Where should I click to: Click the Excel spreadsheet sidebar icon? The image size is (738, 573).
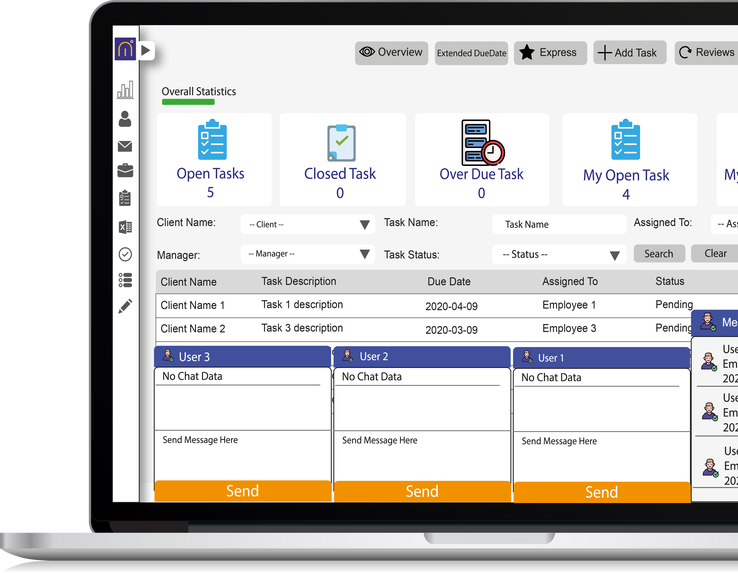(125, 227)
